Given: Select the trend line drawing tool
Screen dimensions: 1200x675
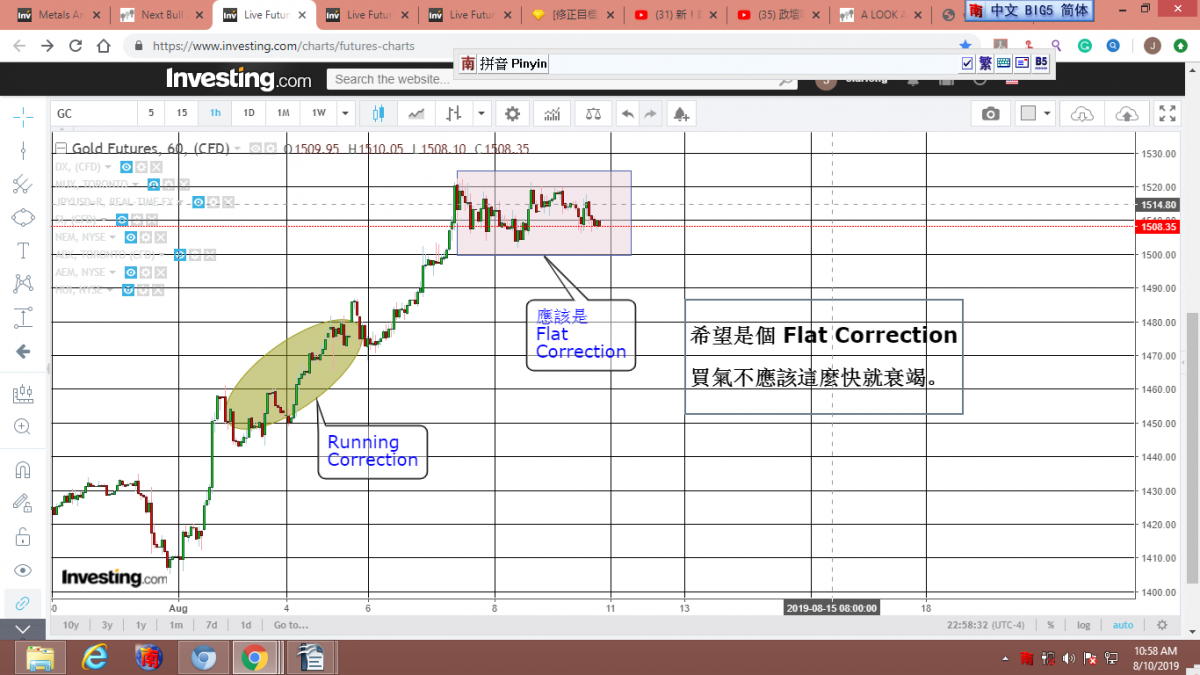Looking at the screenshot, I should click(x=23, y=150).
